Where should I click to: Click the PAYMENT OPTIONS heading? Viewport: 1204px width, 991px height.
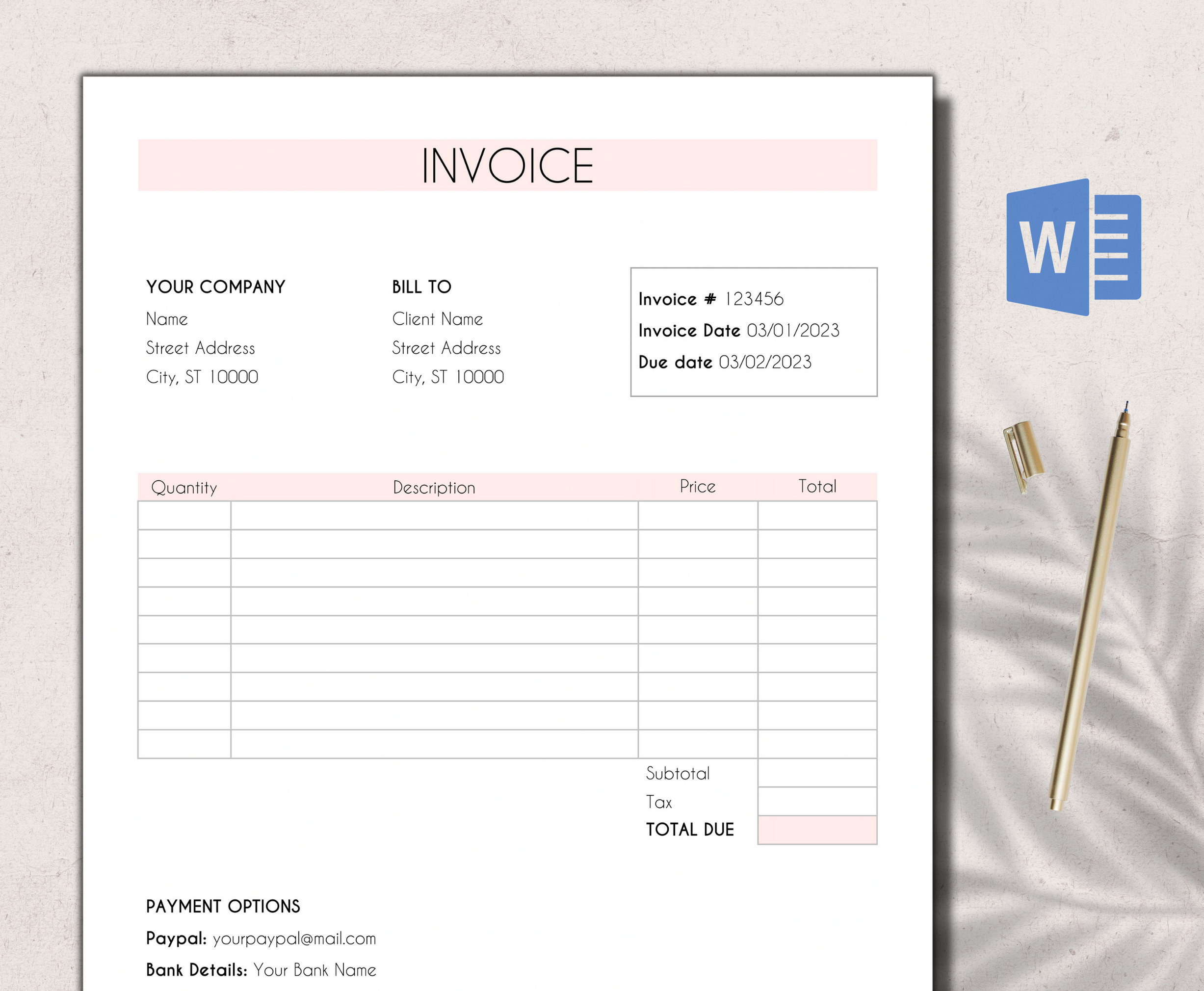tap(223, 906)
